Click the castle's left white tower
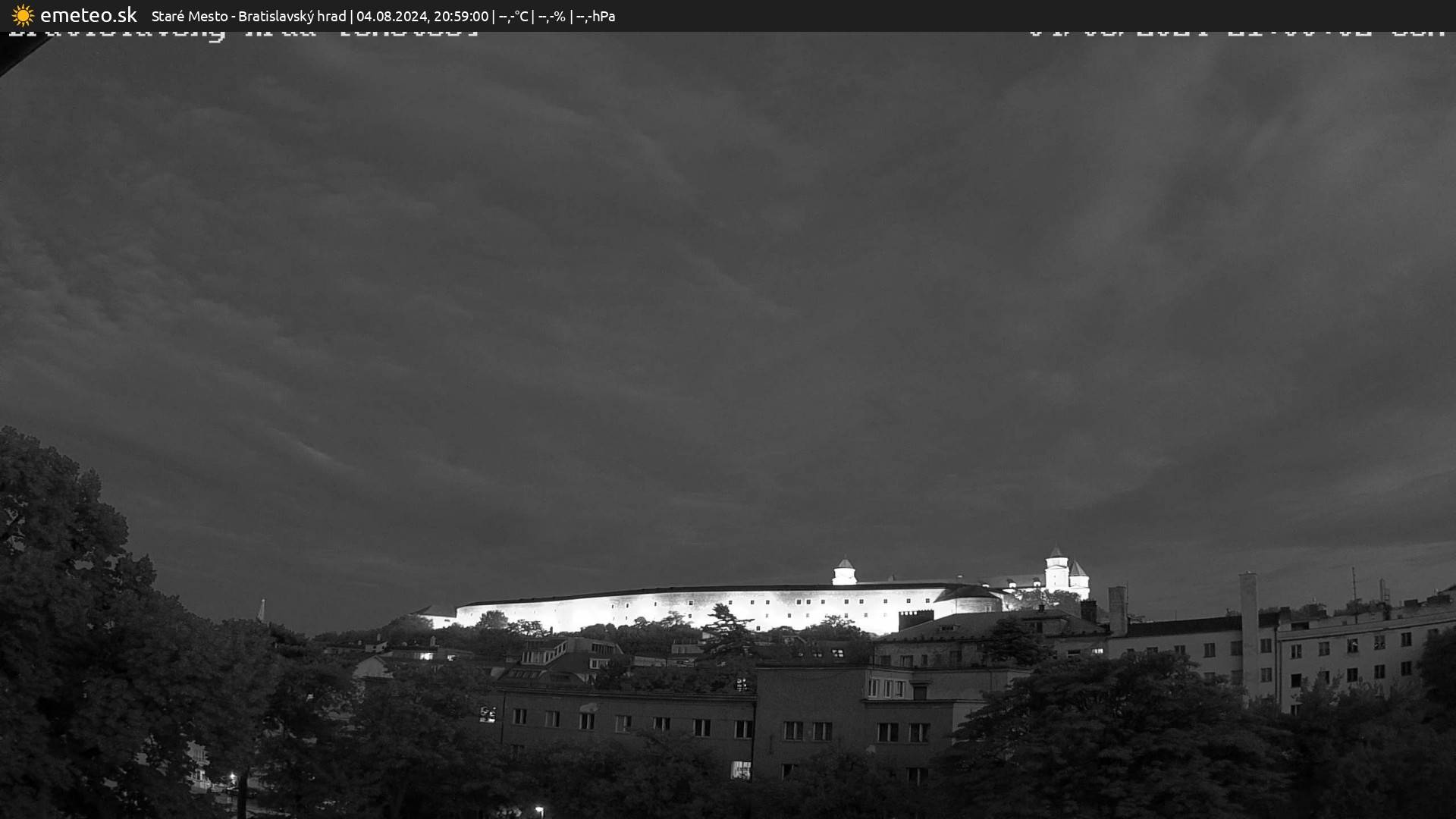 coord(844,572)
